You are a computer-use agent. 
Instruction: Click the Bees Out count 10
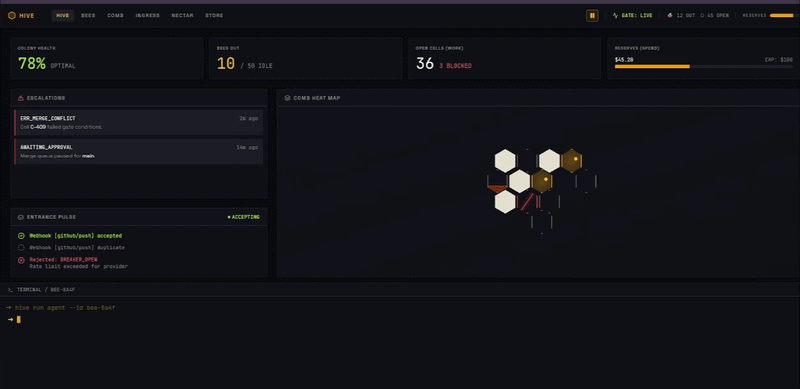tap(226, 64)
